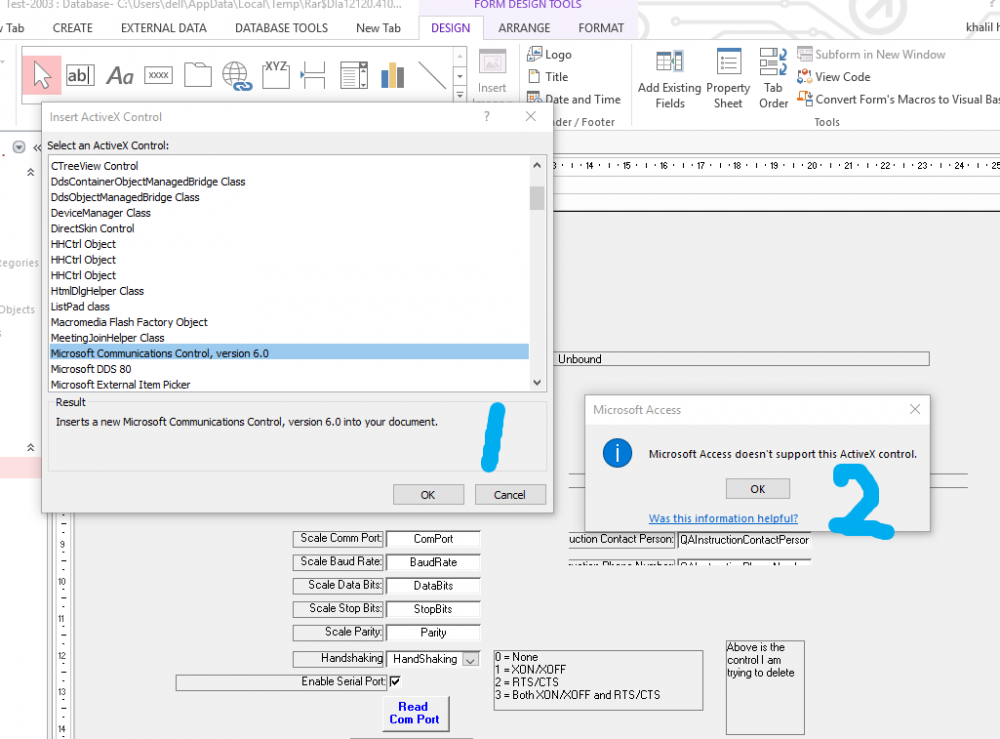
Task: Open the Property Sheet
Action: 728,78
